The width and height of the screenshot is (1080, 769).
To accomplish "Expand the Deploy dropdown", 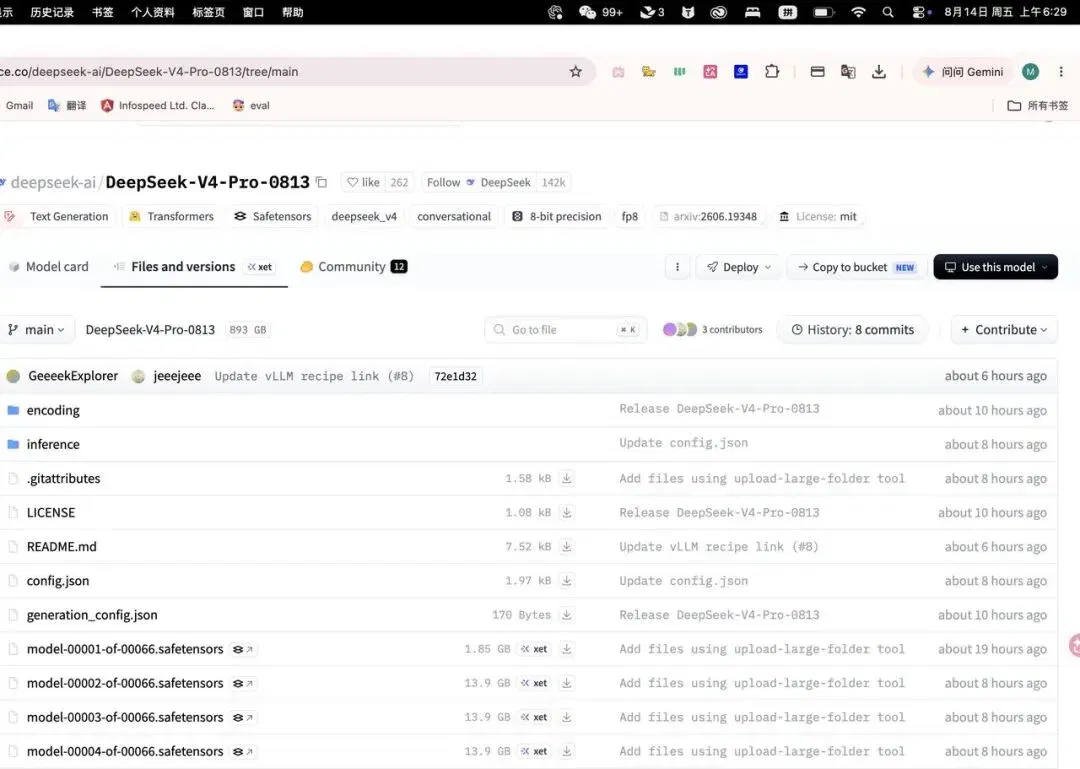I will click(x=739, y=267).
